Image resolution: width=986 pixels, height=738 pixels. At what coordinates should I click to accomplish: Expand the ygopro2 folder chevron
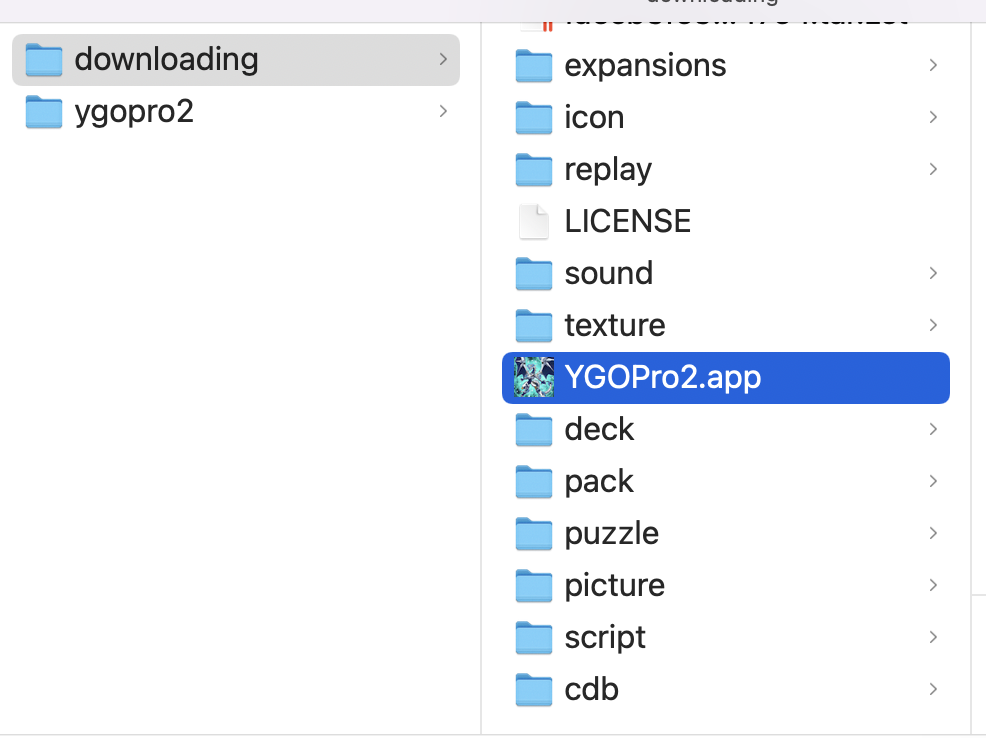point(443,111)
